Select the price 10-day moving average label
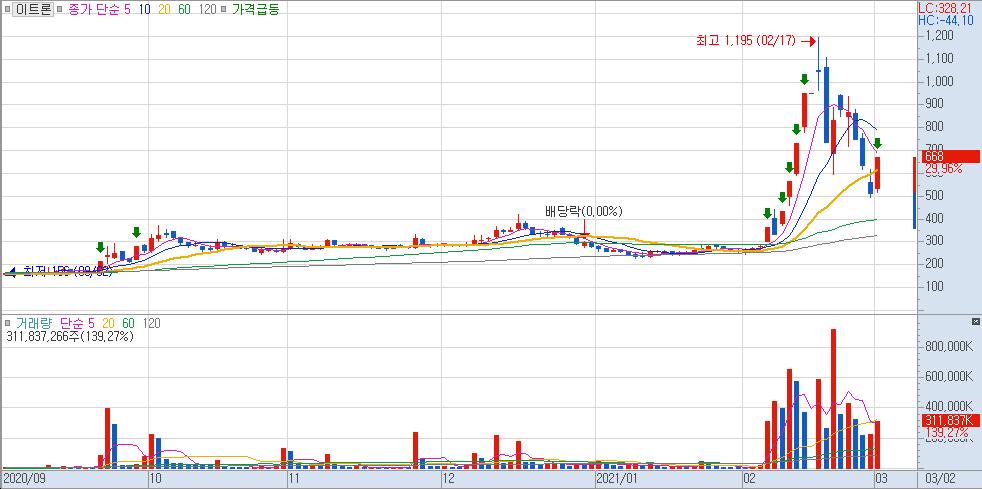Screen dimensions: 982x489 pos(145,9)
